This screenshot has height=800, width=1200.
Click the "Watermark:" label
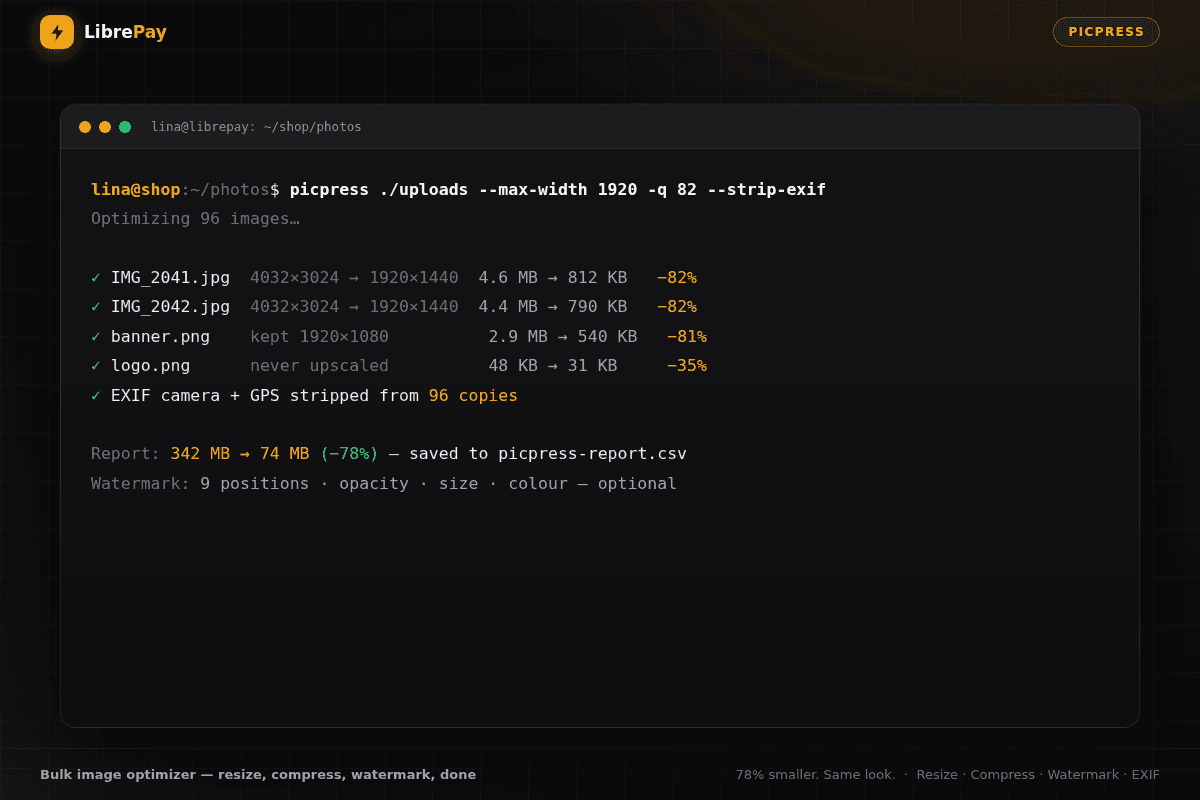(x=141, y=484)
